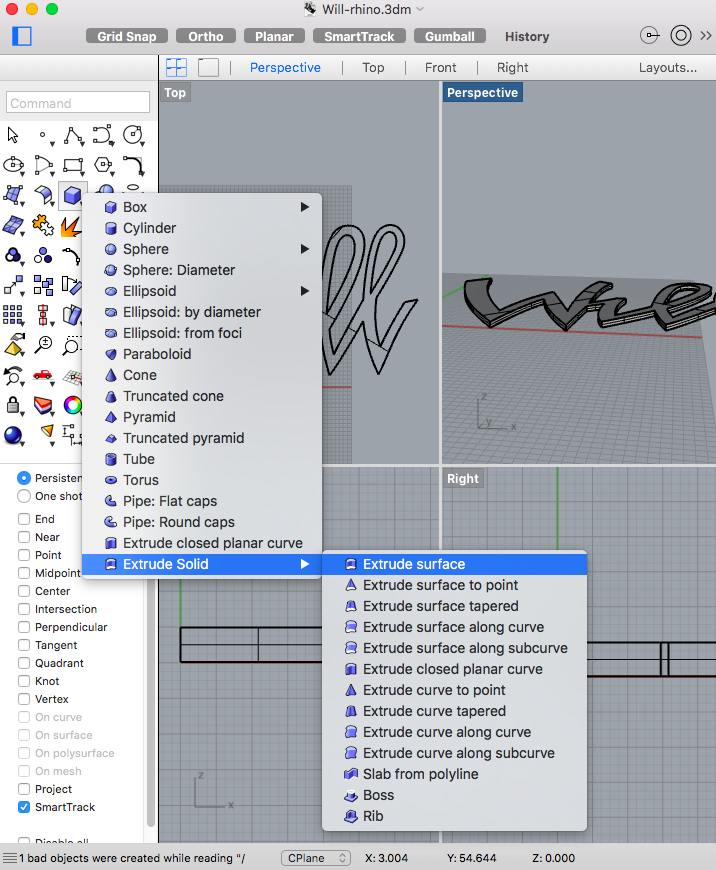
Task: Click the Zoom dynamic magnifier icon
Action: (43, 345)
